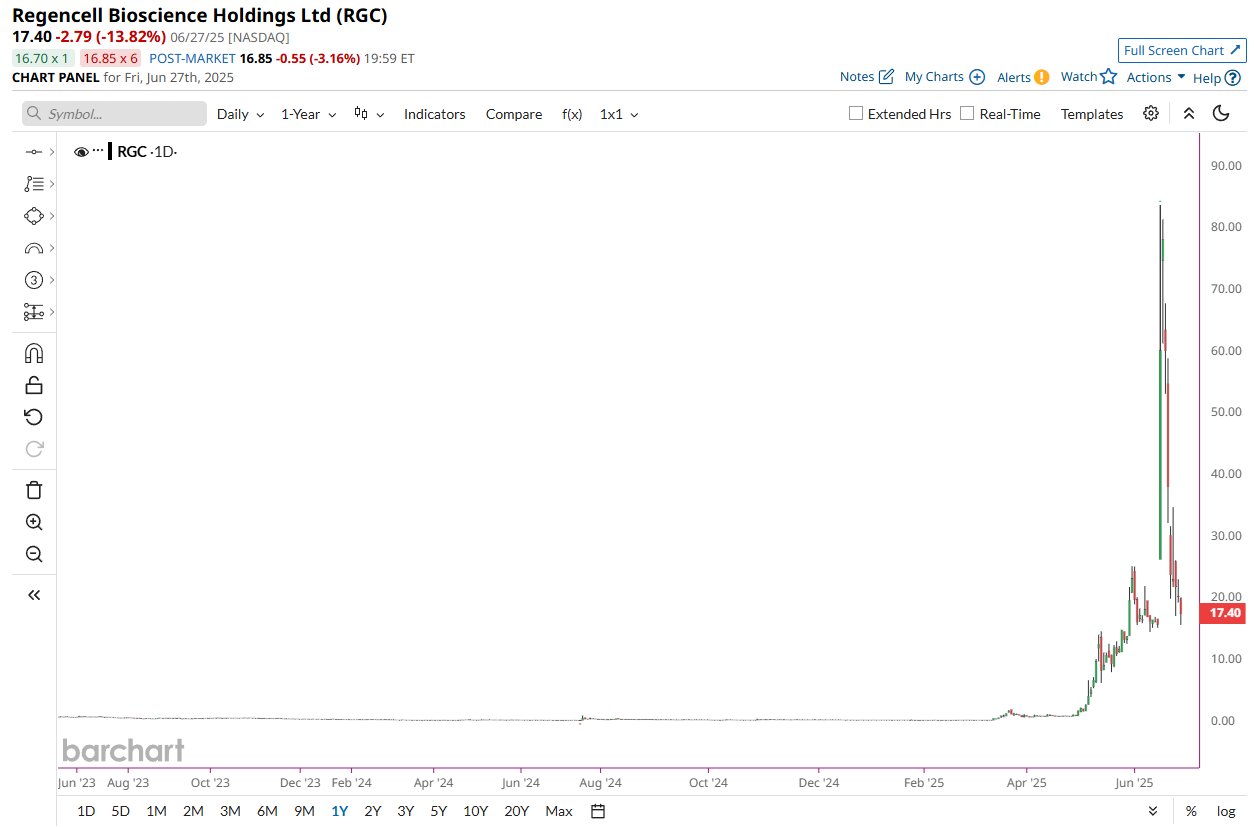This screenshot has height=827, width=1256.
Task: Add chart to My Charts plus icon
Action: [x=977, y=77]
